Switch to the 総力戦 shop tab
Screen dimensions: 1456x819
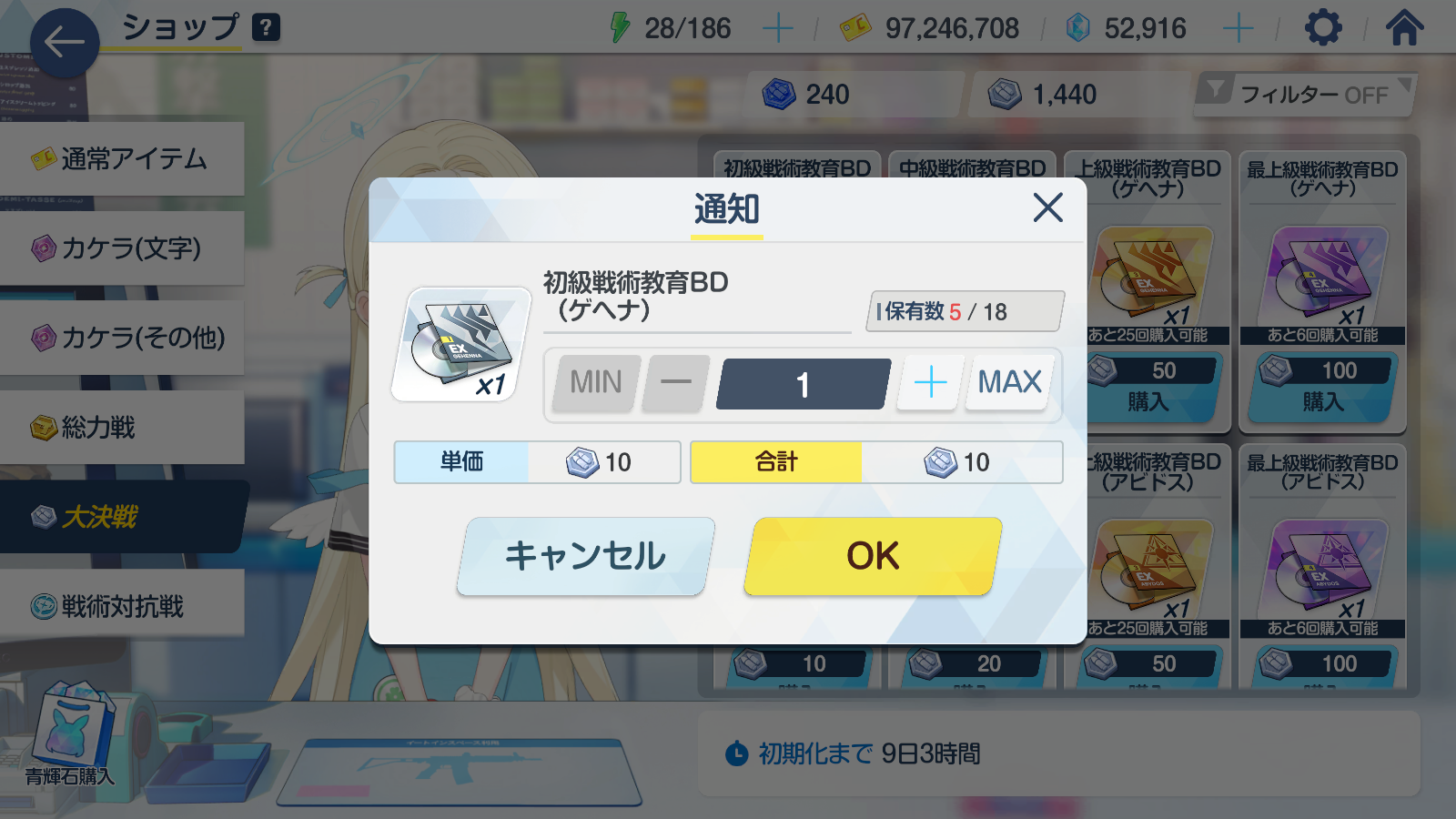coord(122,428)
